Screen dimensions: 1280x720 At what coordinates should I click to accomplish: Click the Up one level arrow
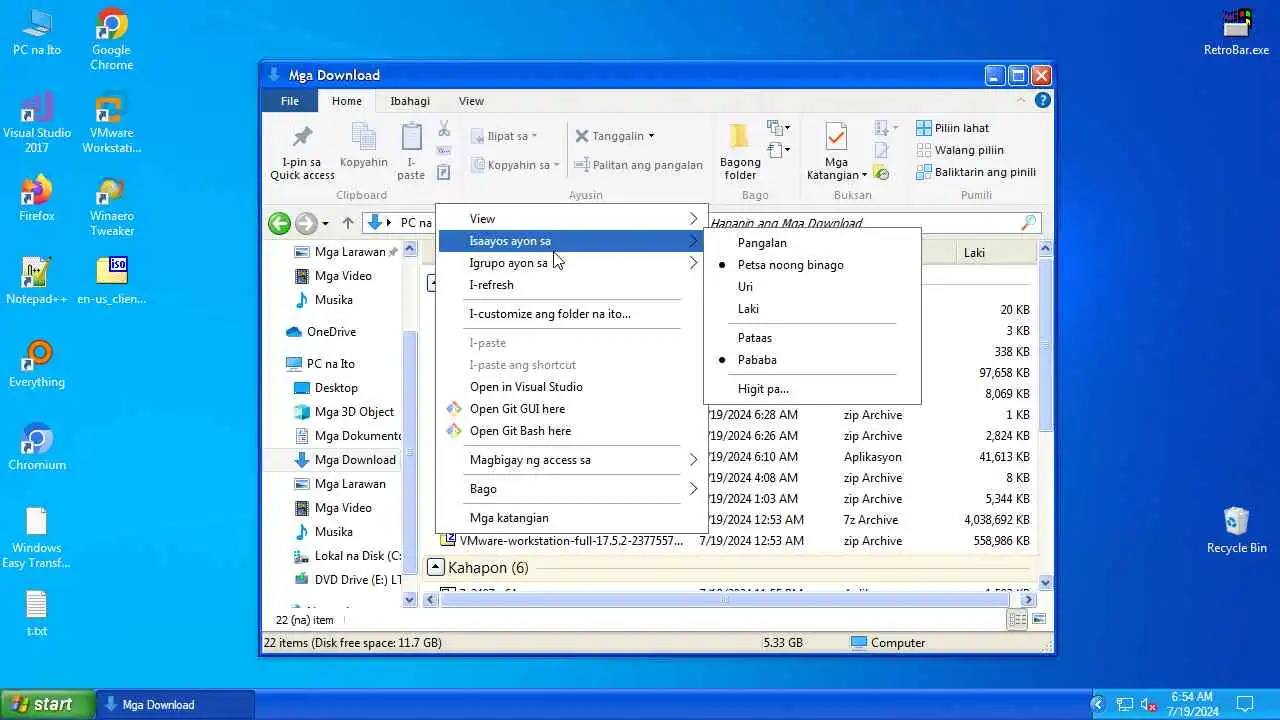[348, 223]
